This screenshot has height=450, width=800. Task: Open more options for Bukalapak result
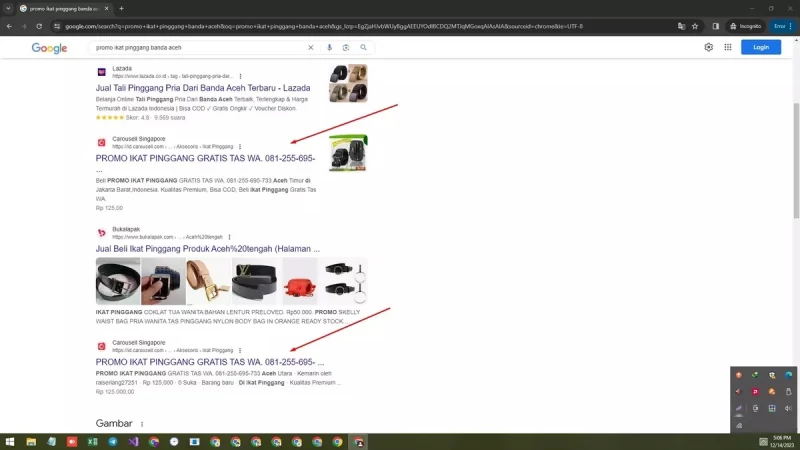click(230, 237)
